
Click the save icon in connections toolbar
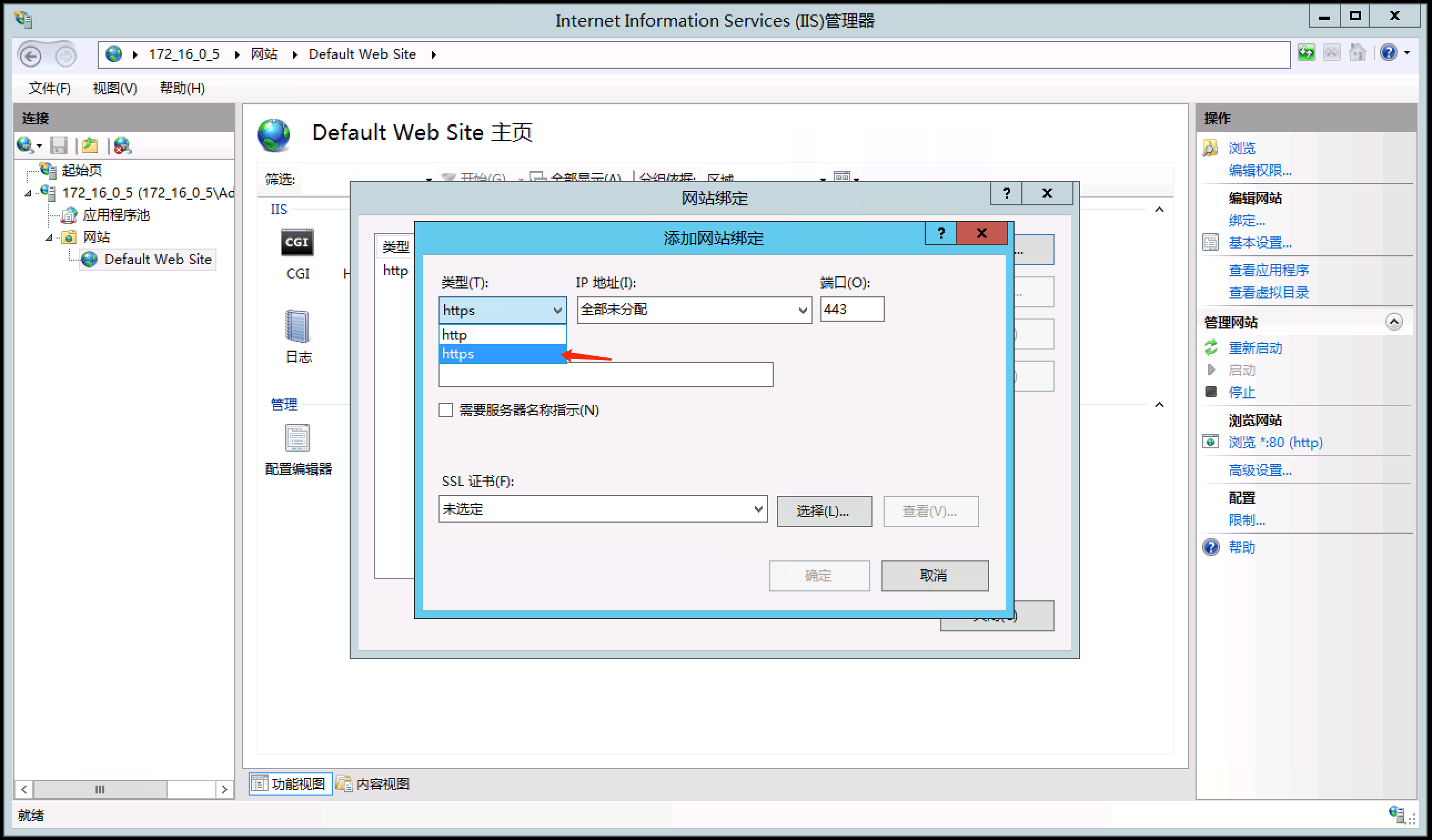click(58, 146)
